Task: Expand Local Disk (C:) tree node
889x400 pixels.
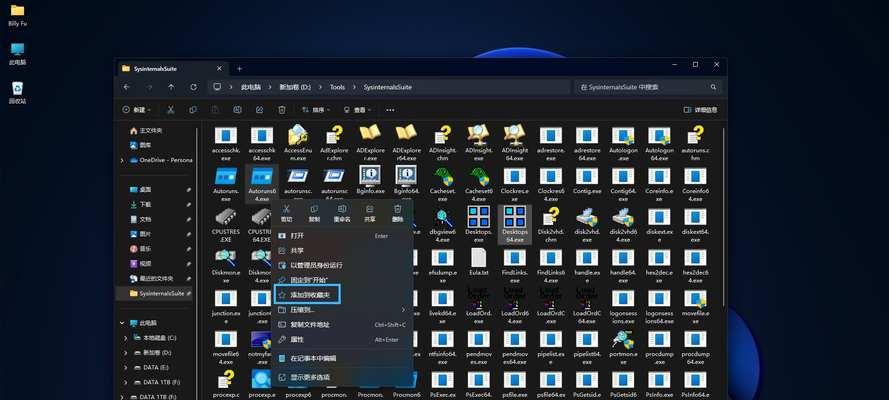Action: [x=126, y=338]
